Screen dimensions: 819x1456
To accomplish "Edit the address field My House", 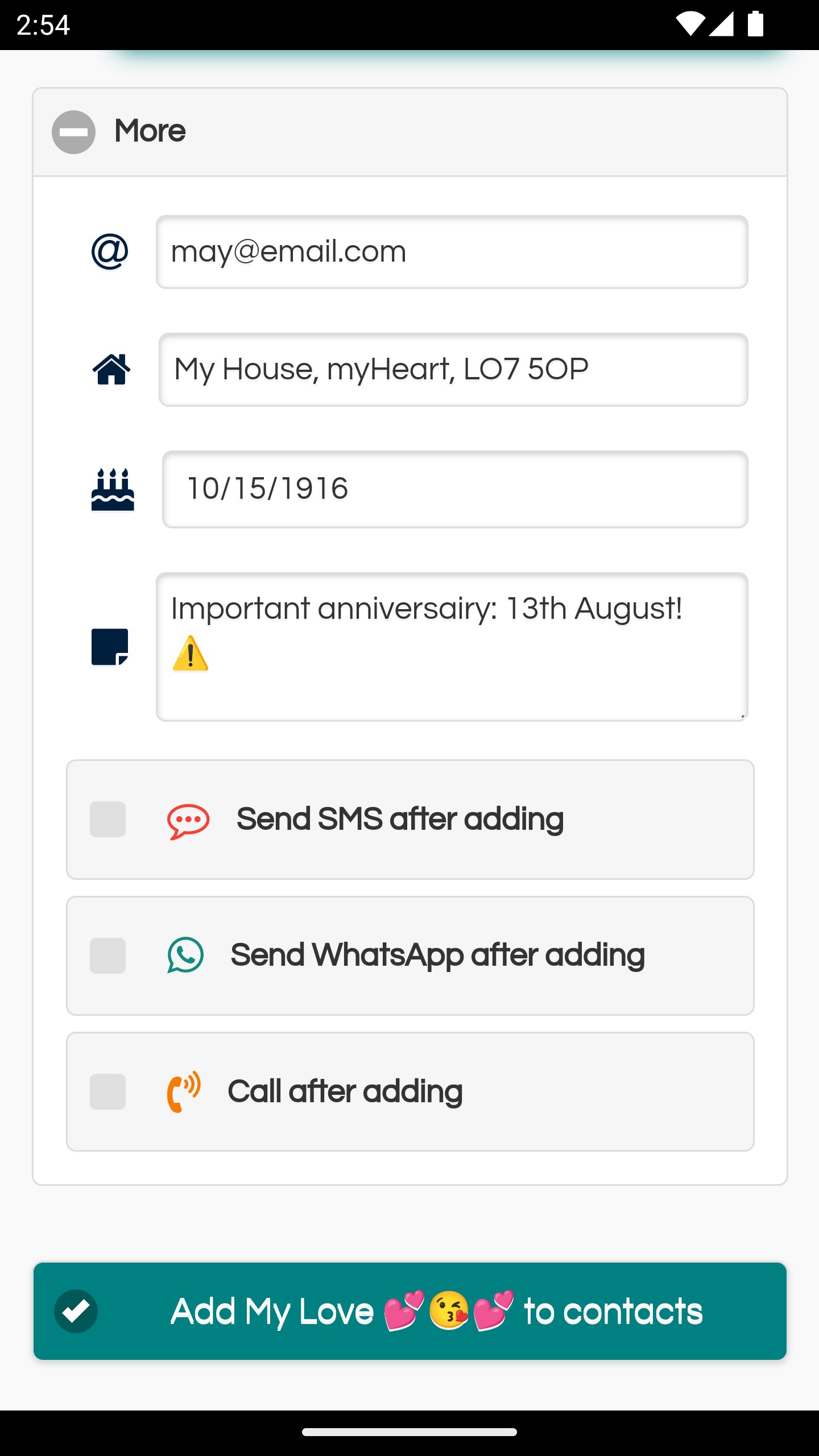I will 453,370.
